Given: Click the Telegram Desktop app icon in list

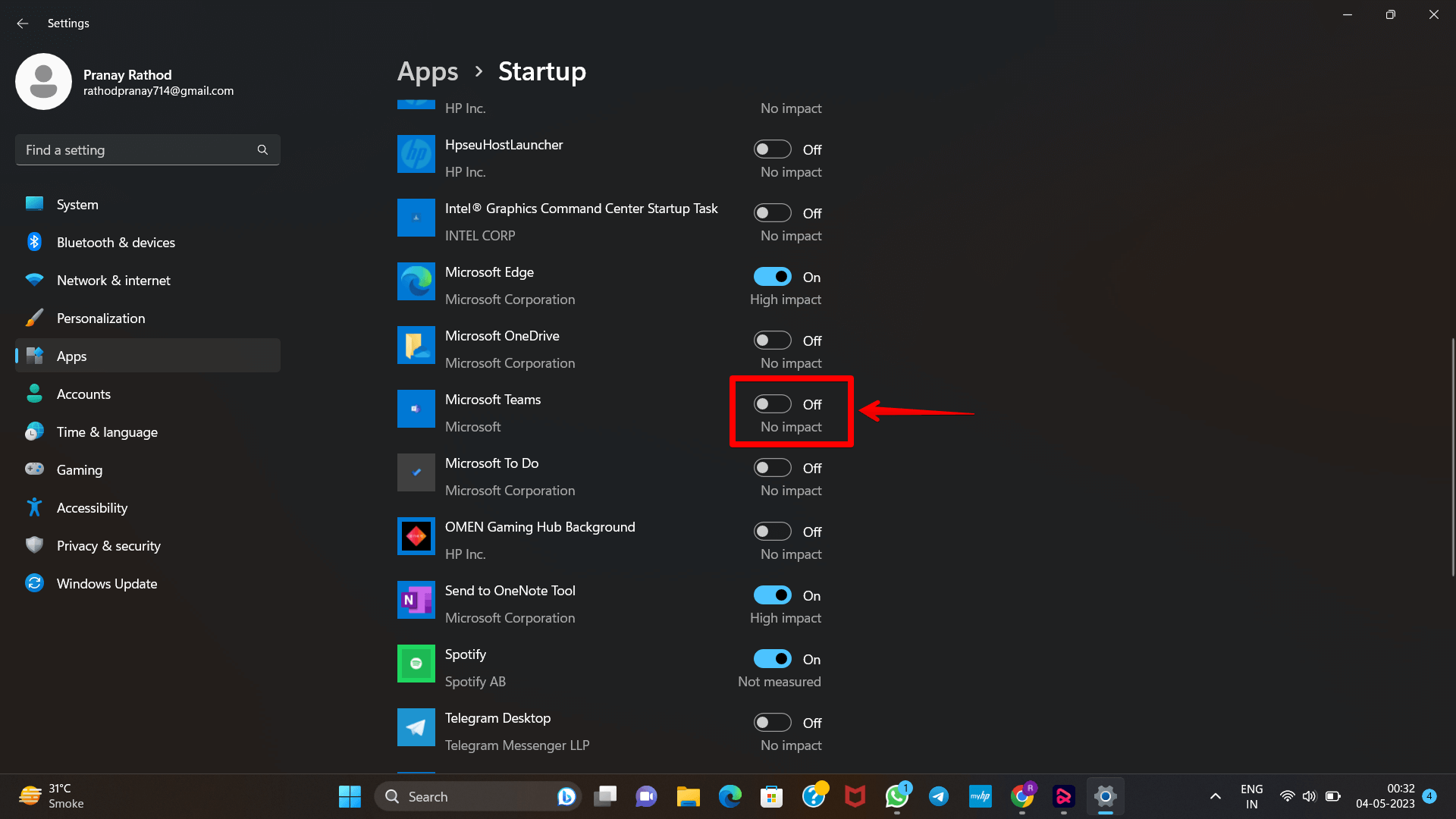Looking at the screenshot, I should click(416, 727).
